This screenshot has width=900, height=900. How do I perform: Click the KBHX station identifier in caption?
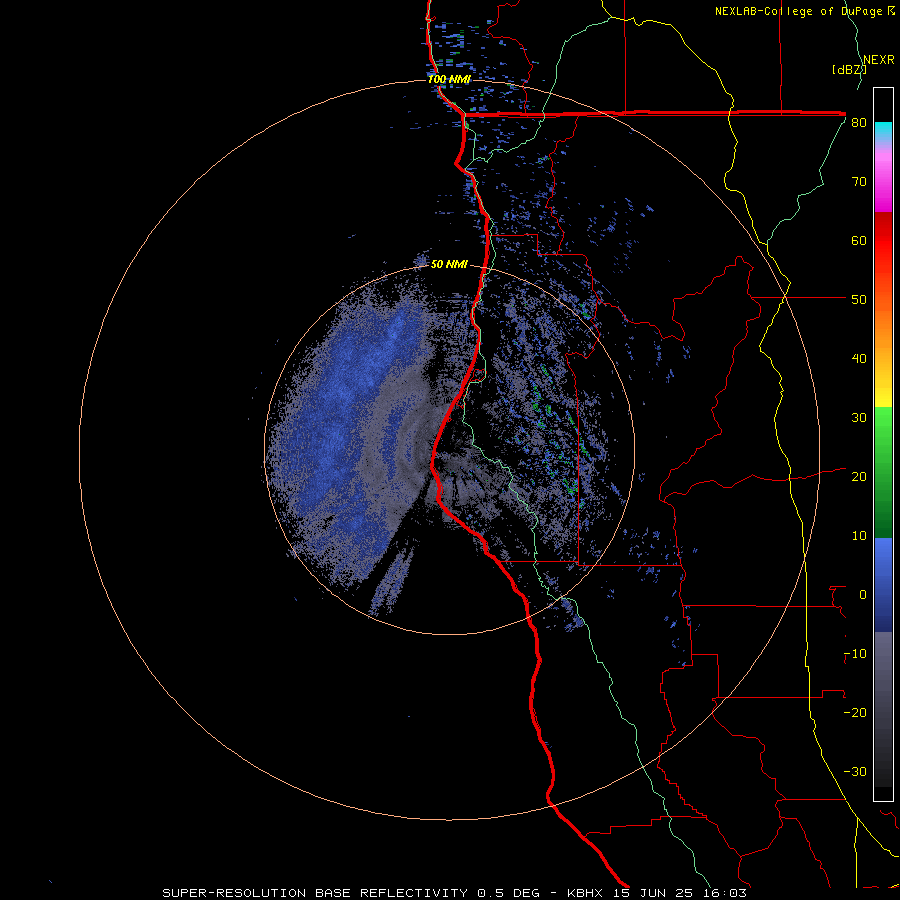tap(587, 893)
